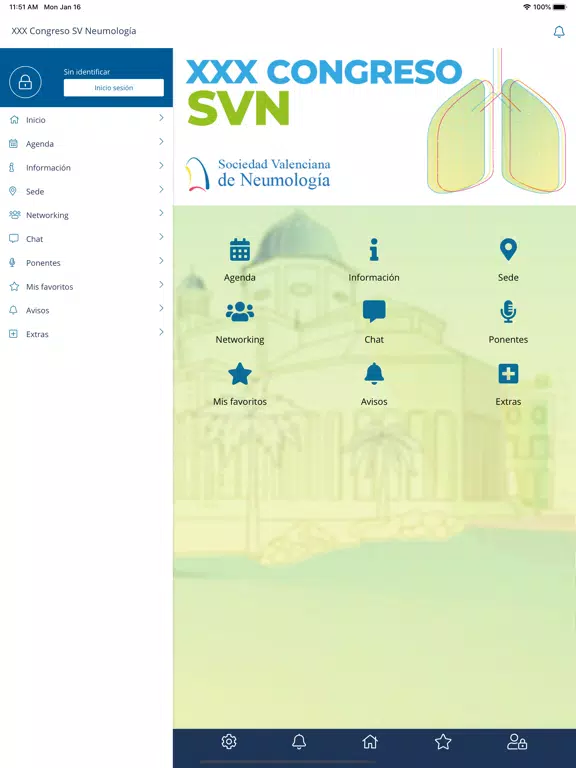The height and width of the screenshot is (768, 576).
Task: Expand the Chat row chevron
Action: (161, 237)
